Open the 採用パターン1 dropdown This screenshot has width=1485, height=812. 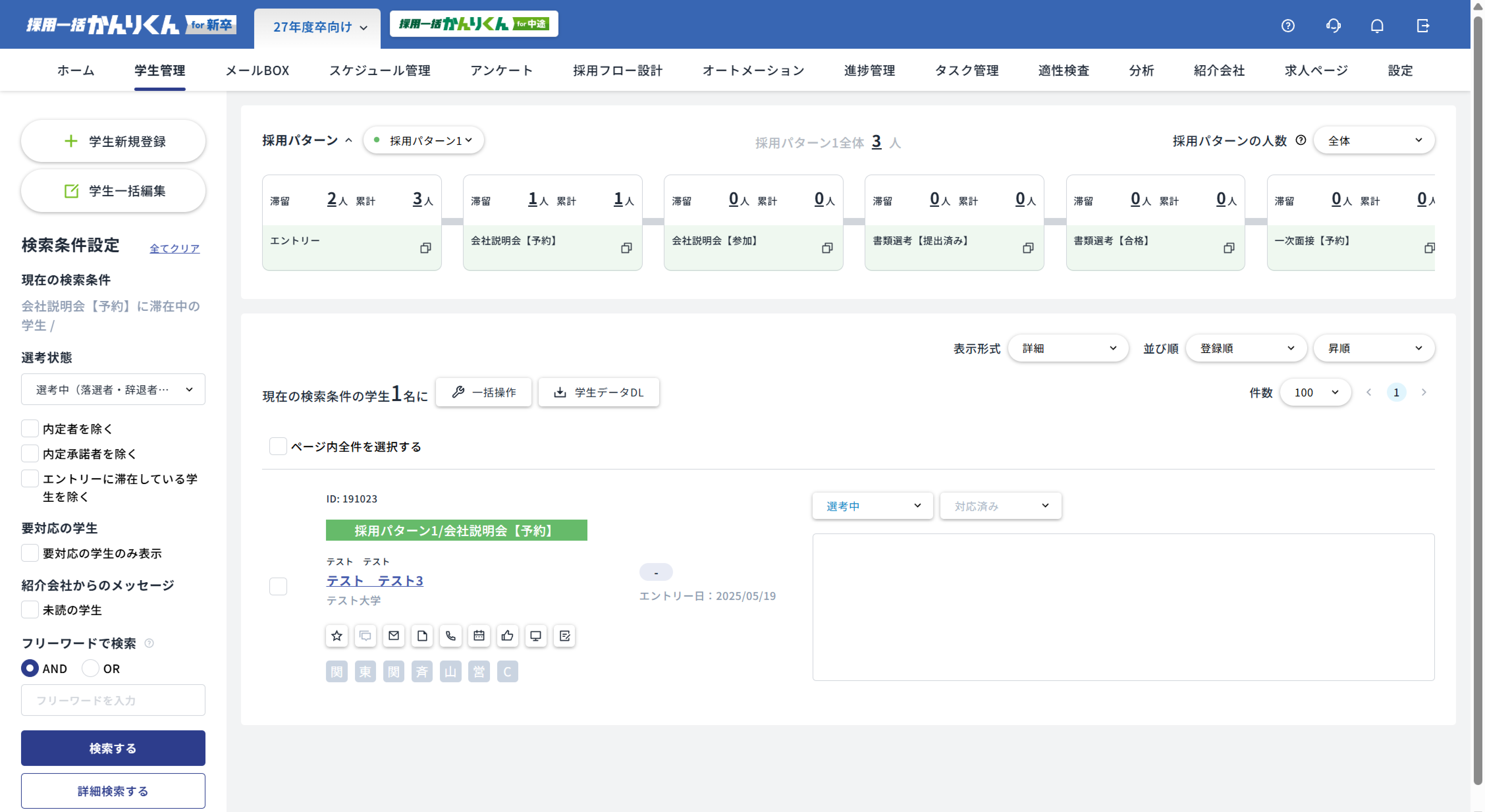tap(424, 141)
